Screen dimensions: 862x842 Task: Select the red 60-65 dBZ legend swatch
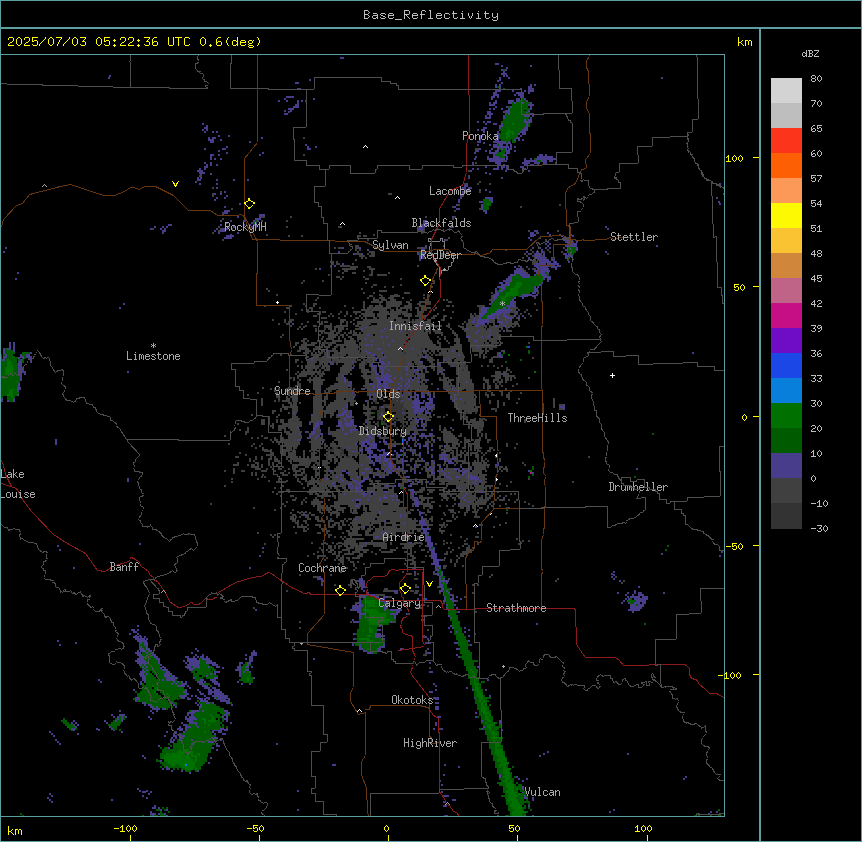click(x=786, y=141)
